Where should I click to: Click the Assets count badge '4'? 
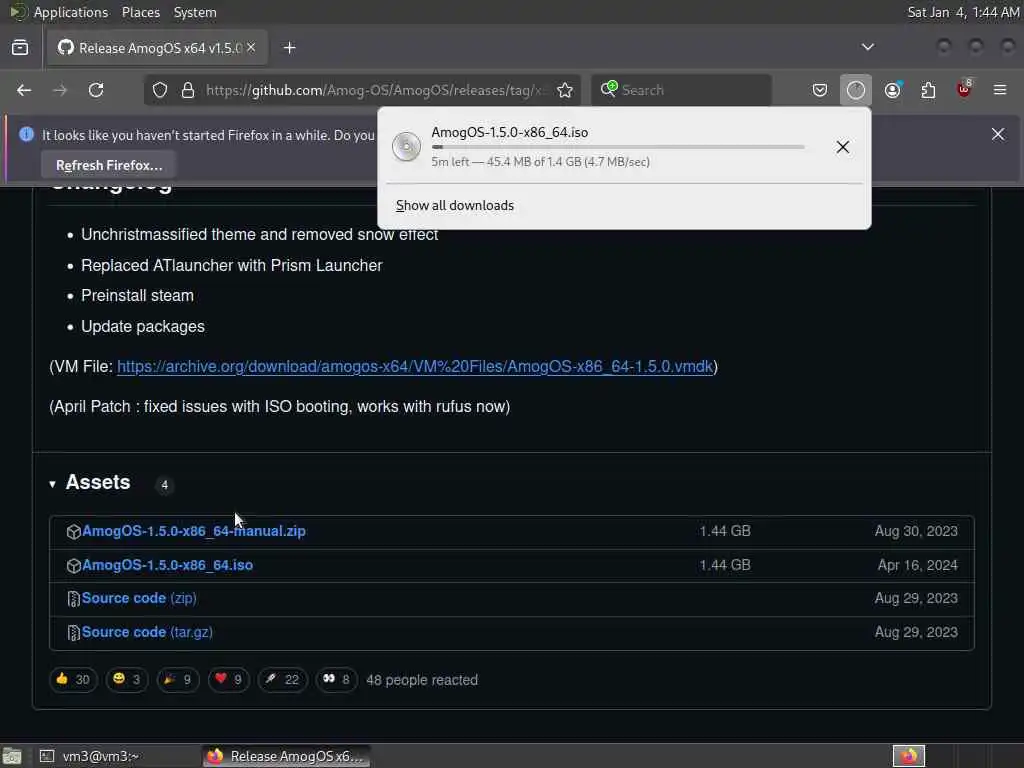165,485
